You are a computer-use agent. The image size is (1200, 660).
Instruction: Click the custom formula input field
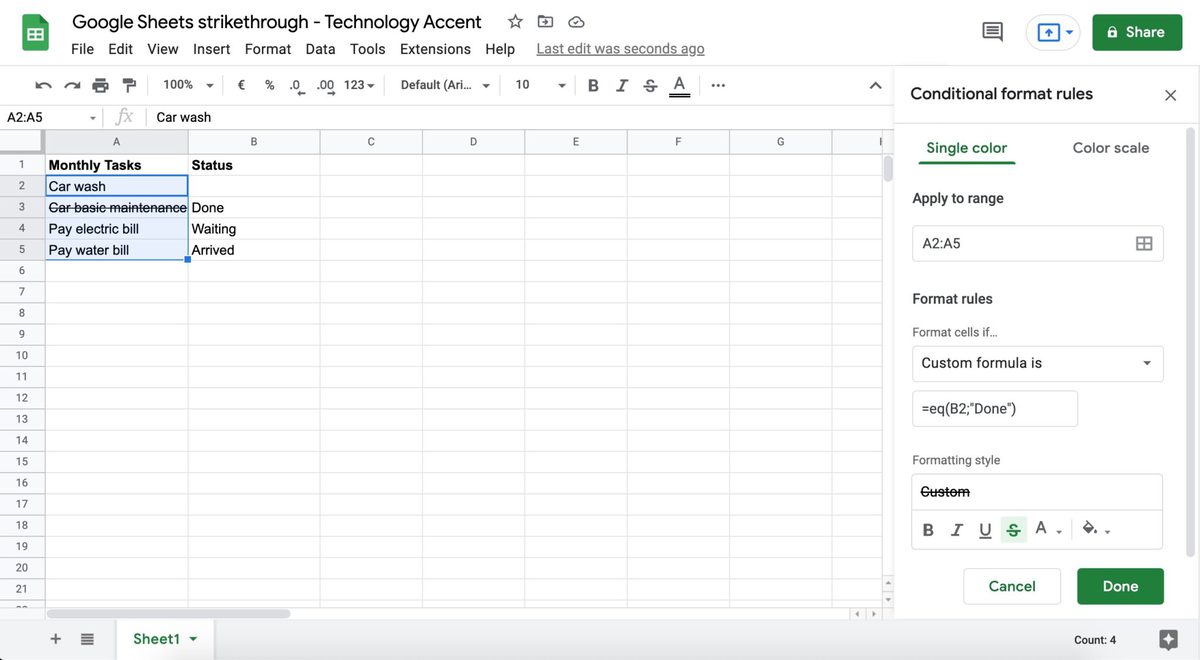point(995,408)
